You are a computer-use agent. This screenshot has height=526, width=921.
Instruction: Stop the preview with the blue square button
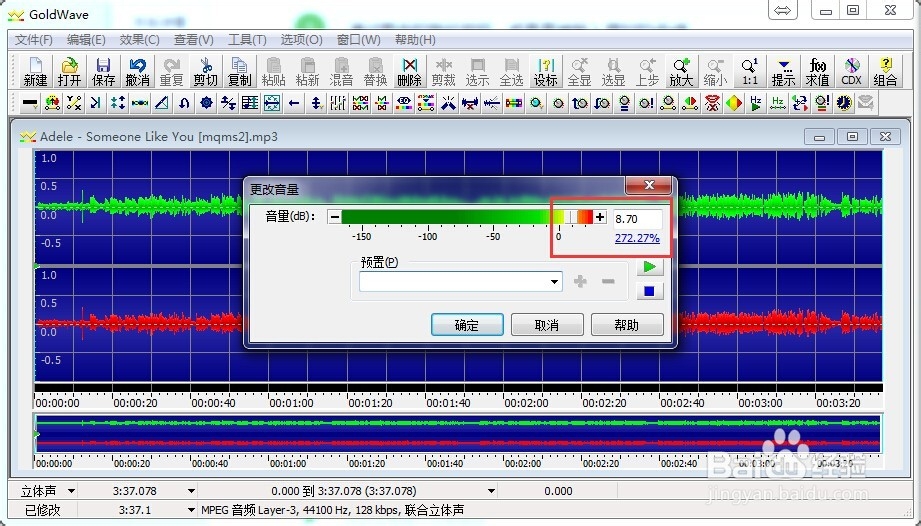[650, 291]
